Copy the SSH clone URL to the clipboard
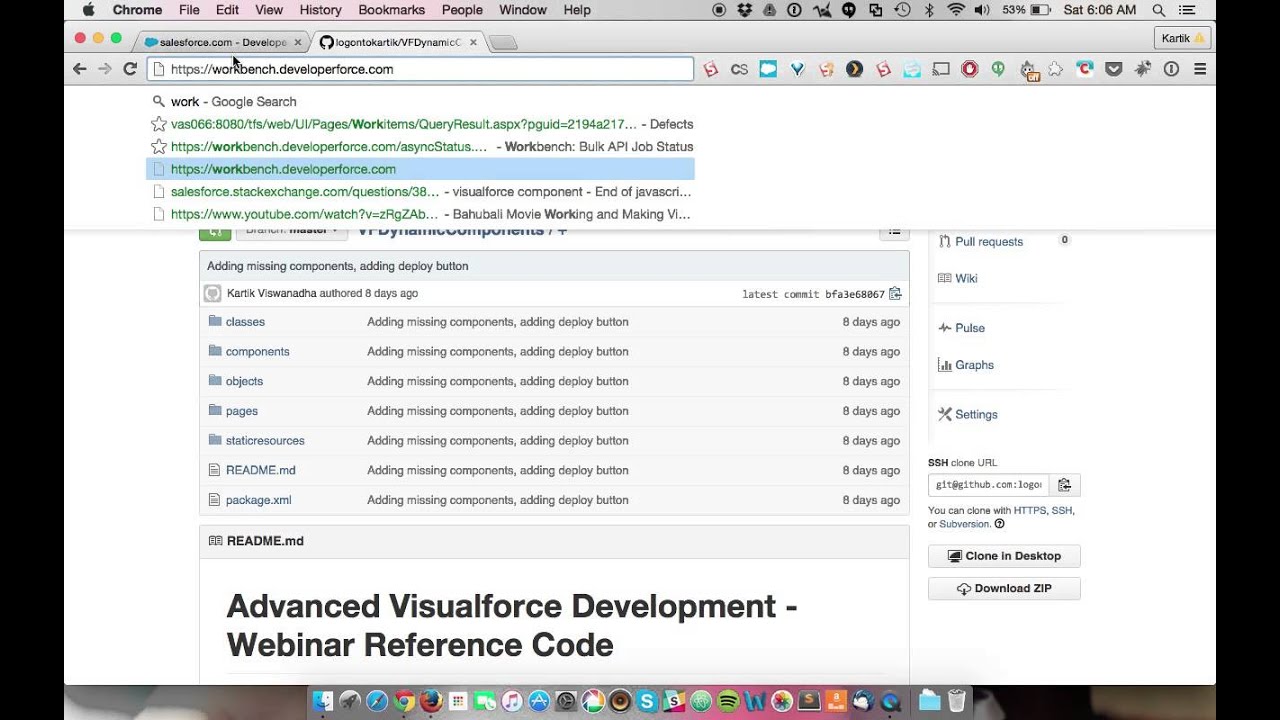Viewport: 1280px width, 720px height. coord(1064,485)
